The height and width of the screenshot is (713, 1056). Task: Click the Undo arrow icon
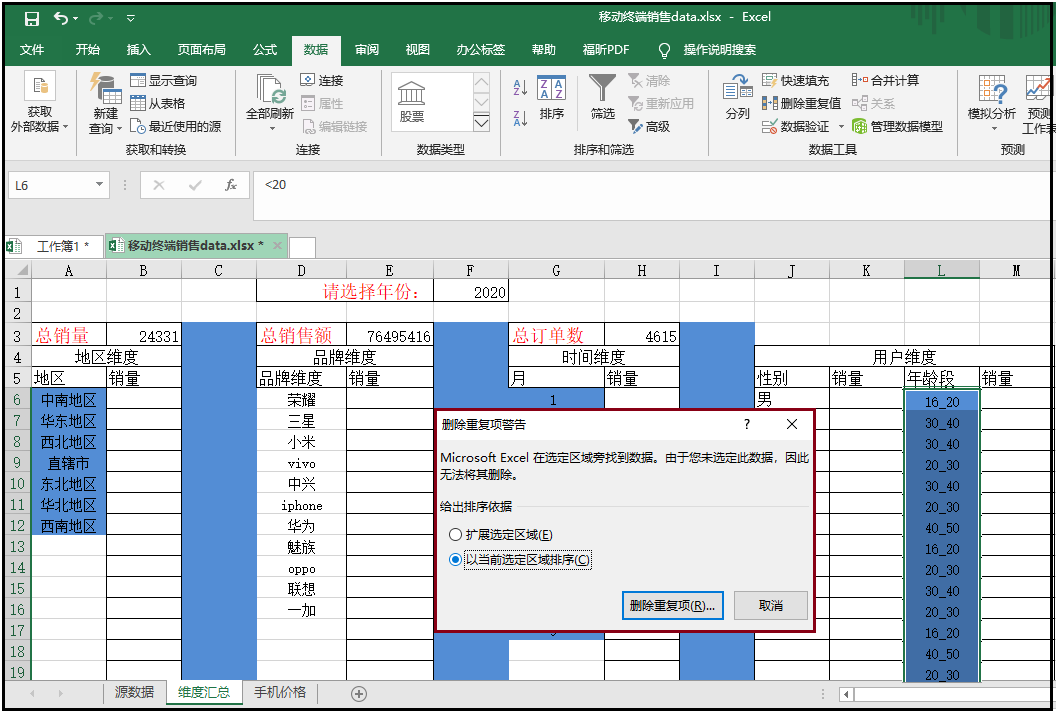click(61, 19)
